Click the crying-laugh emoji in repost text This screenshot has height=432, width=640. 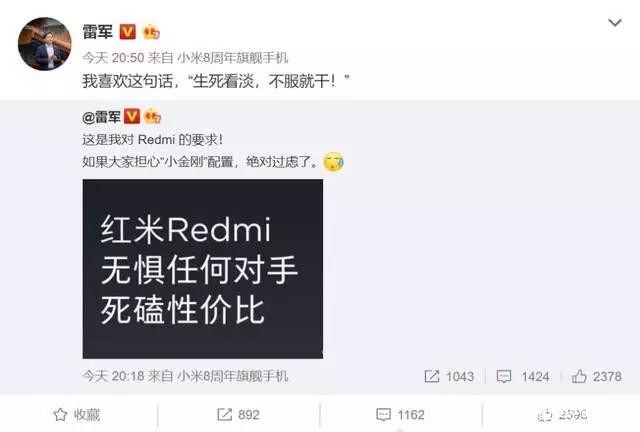tap(333, 162)
